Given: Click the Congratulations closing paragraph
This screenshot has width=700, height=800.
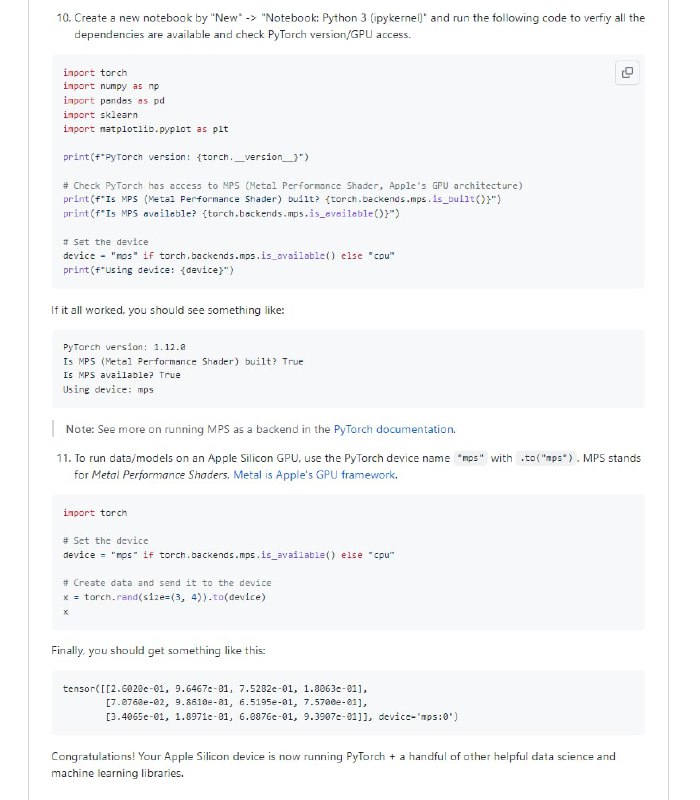Looking at the screenshot, I should click(x=333, y=765).
